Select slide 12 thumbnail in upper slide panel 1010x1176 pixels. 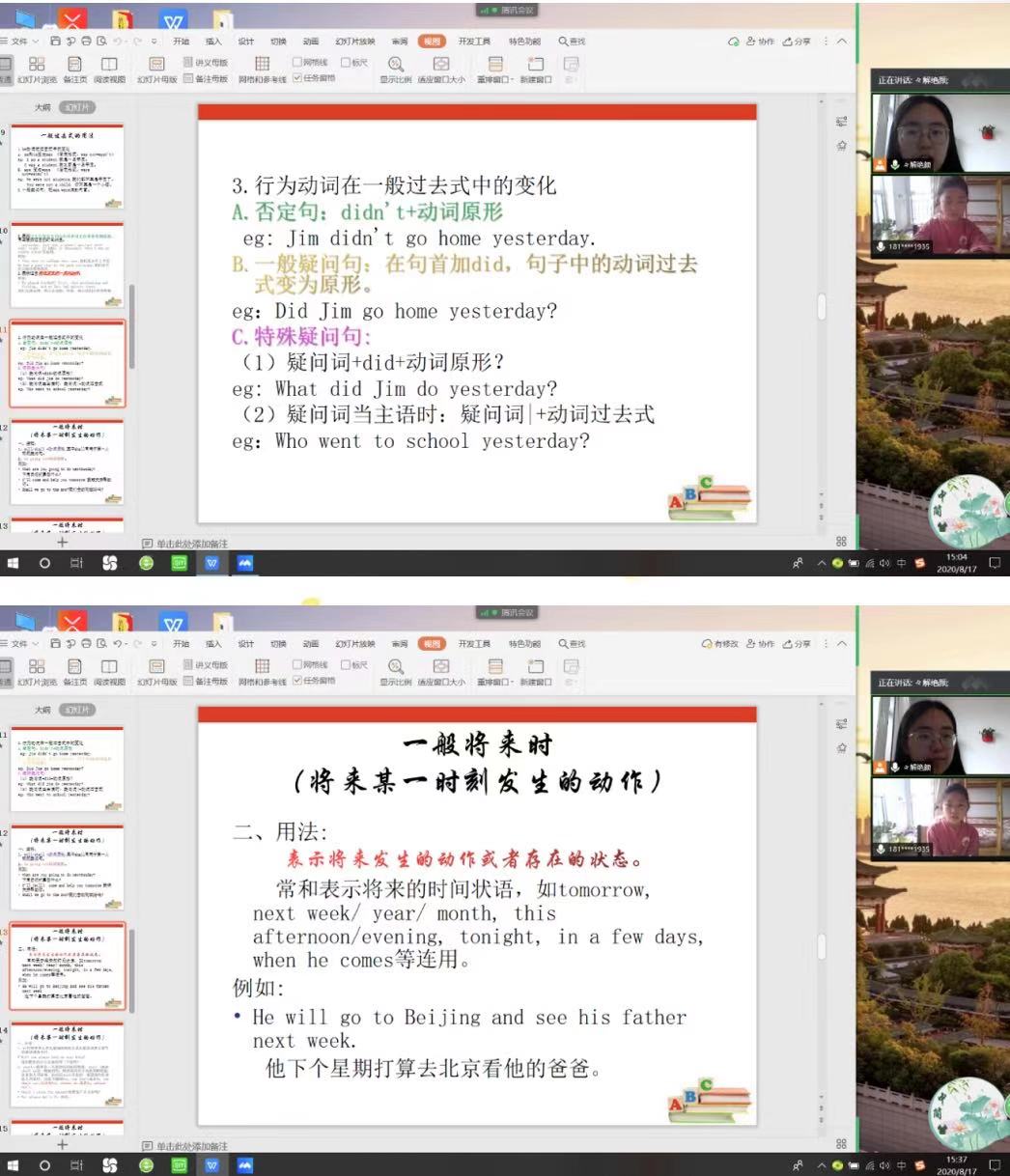click(x=68, y=461)
